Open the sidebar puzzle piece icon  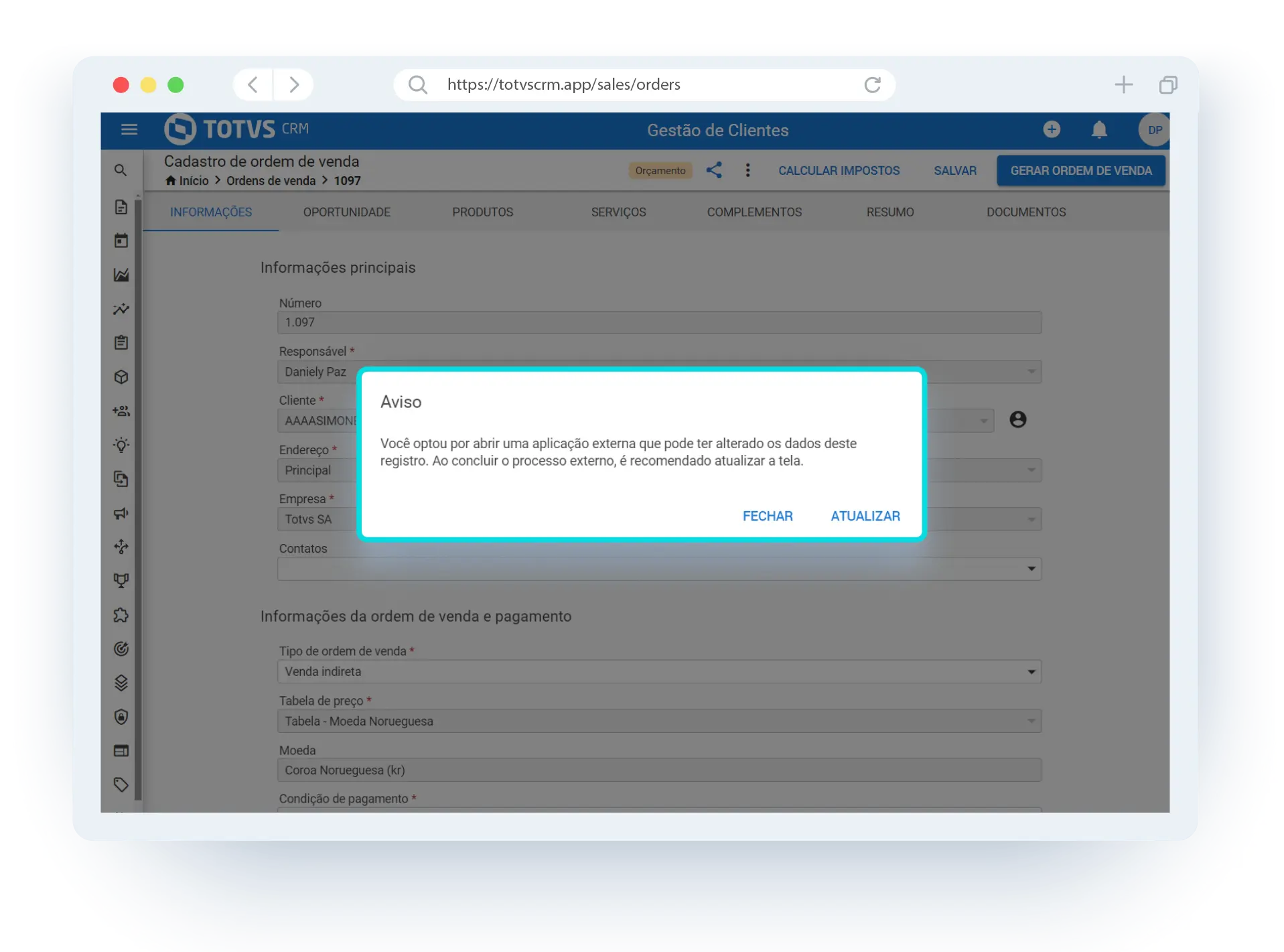tap(121, 614)
